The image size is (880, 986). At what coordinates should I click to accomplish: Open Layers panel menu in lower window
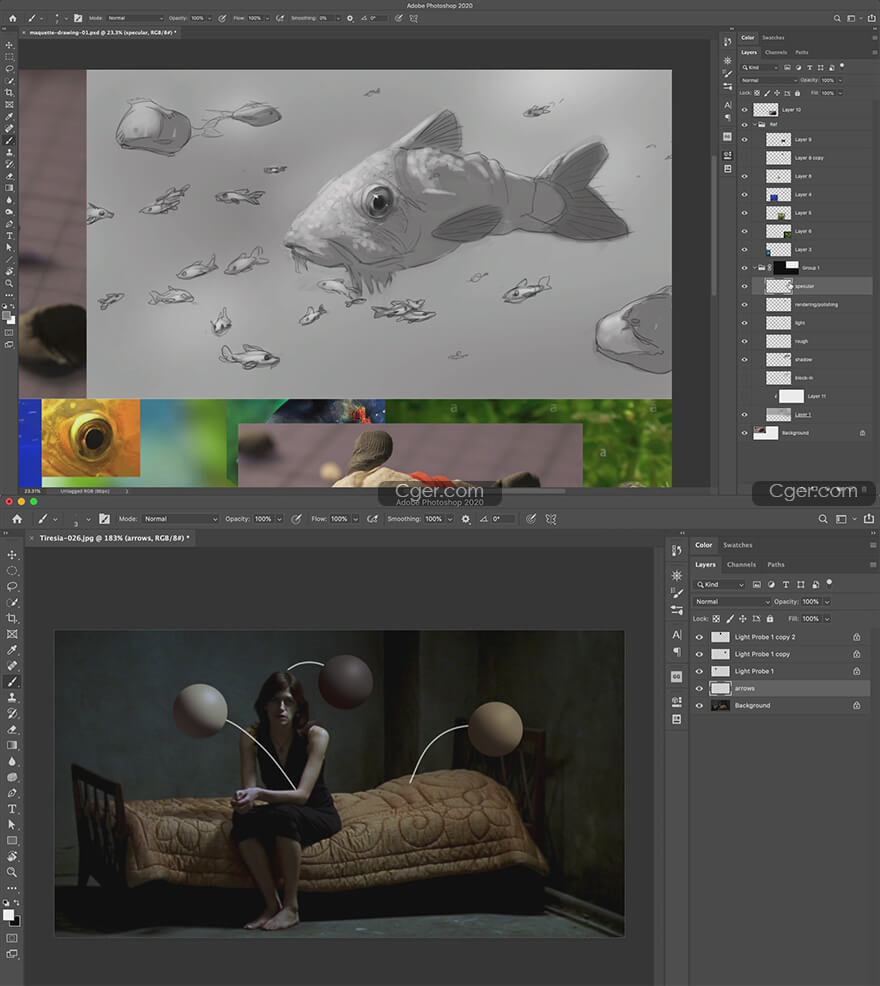point(873,565)
